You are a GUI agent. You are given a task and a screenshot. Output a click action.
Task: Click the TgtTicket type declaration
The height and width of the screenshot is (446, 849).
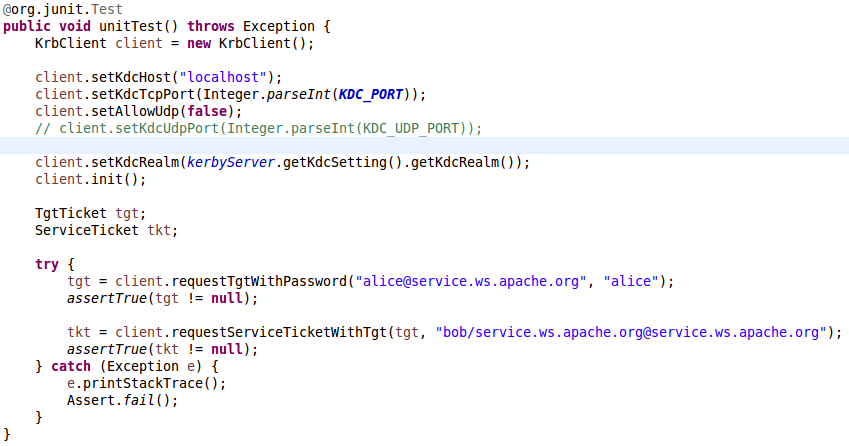(x=70, y=213)
